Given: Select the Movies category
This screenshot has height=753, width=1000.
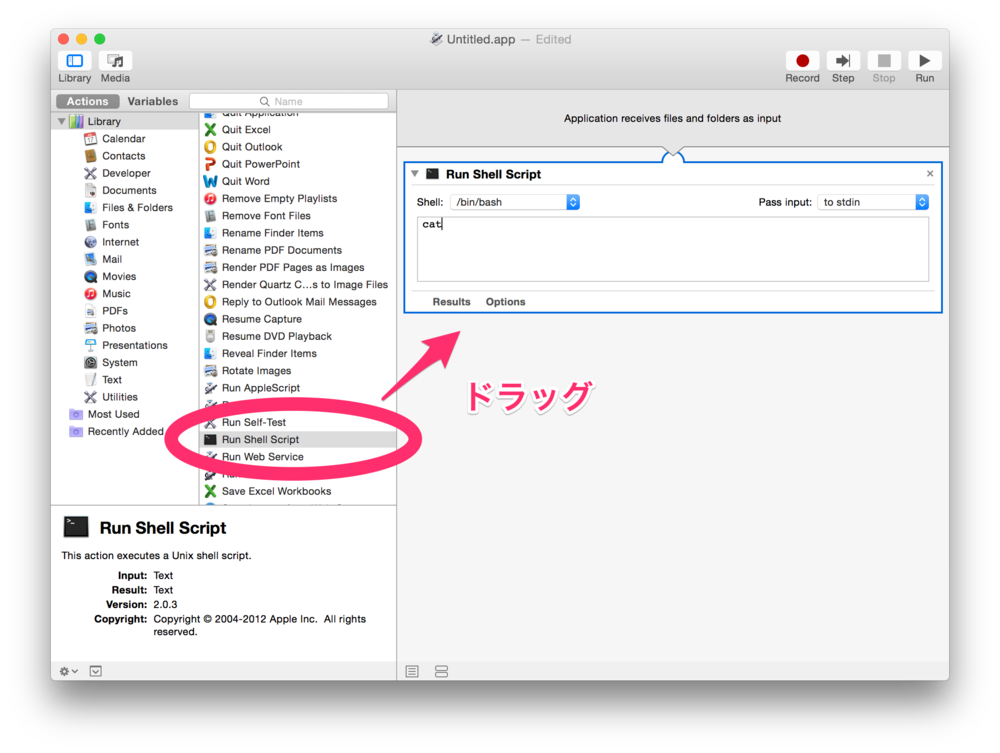Looking at the screenshot, I should (119, 276).
